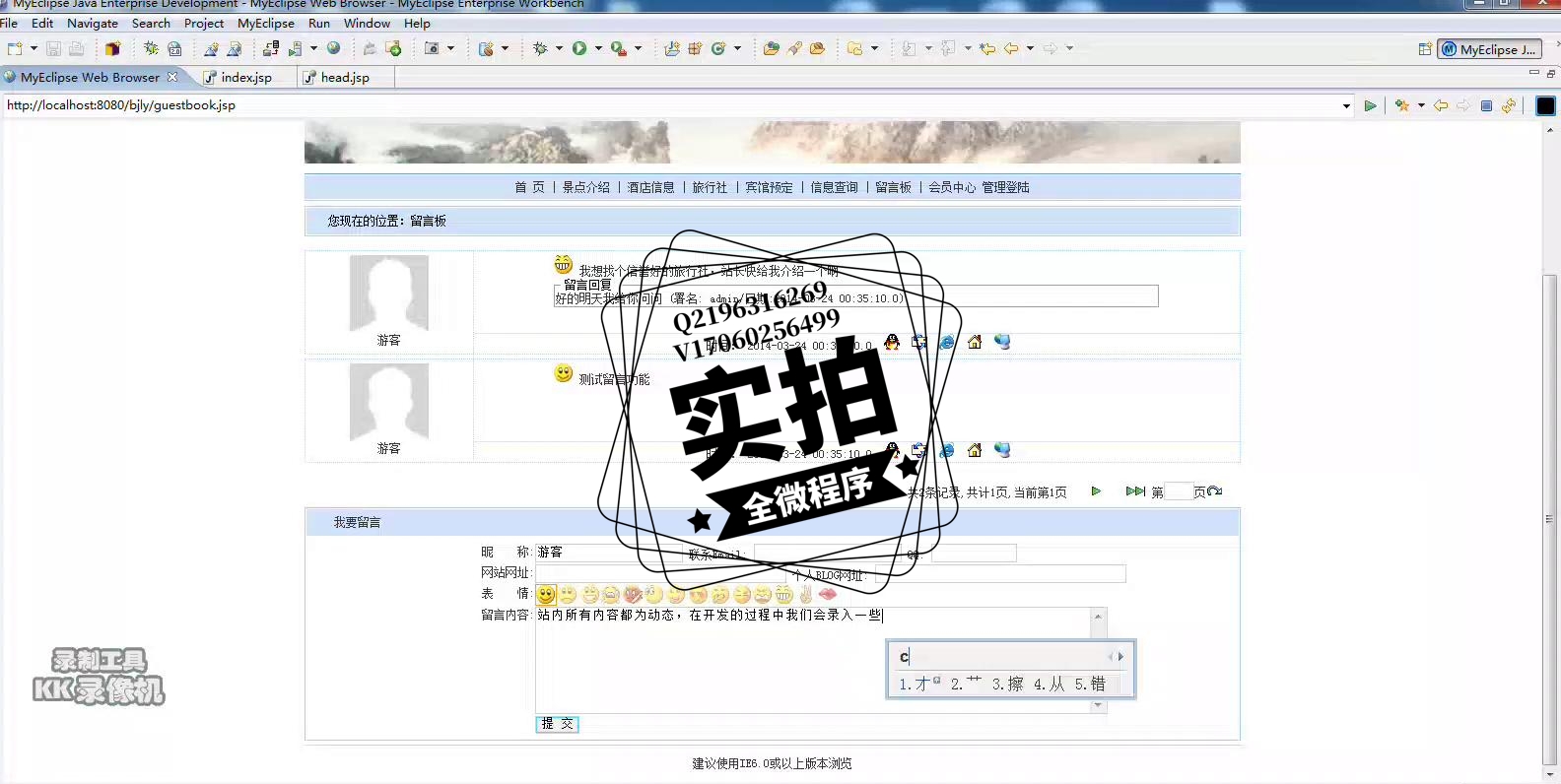Screen dimensions: 1561x784
Task: Click the Open Perspective icon
Action: coord(1425,49)
